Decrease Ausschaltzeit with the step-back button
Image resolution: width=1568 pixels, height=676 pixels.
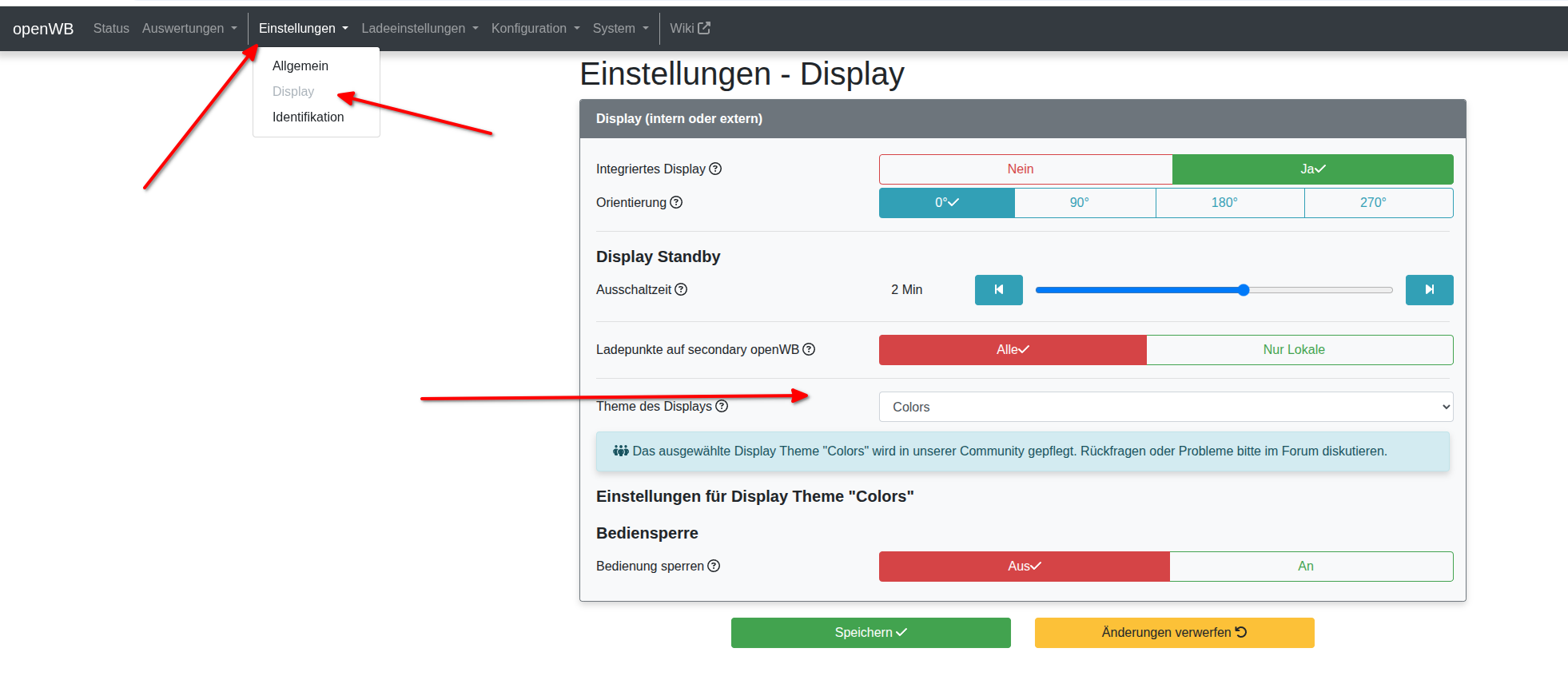[x=999, y=290]
